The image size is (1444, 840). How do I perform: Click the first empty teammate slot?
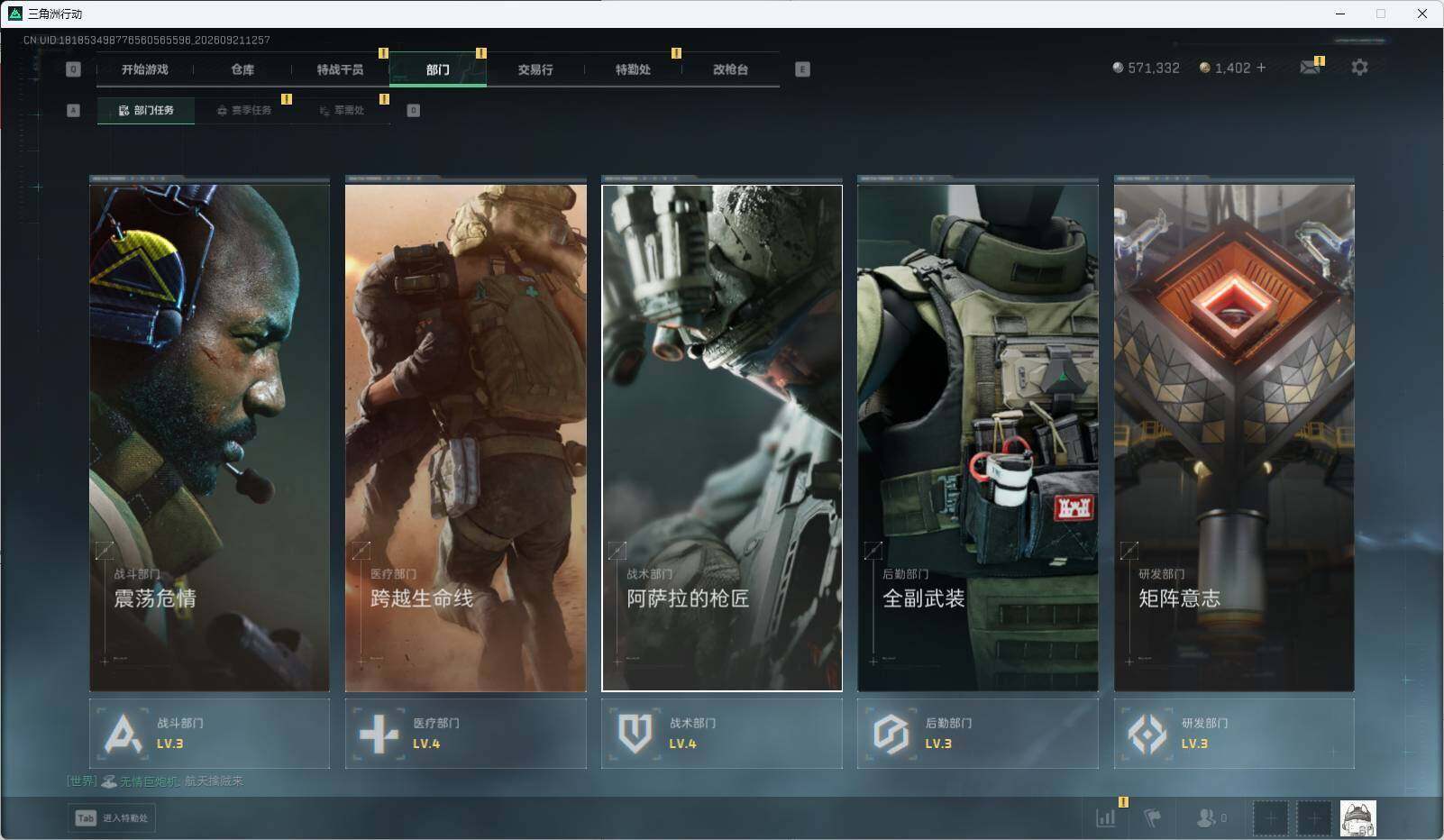(x=1270, y=817)
